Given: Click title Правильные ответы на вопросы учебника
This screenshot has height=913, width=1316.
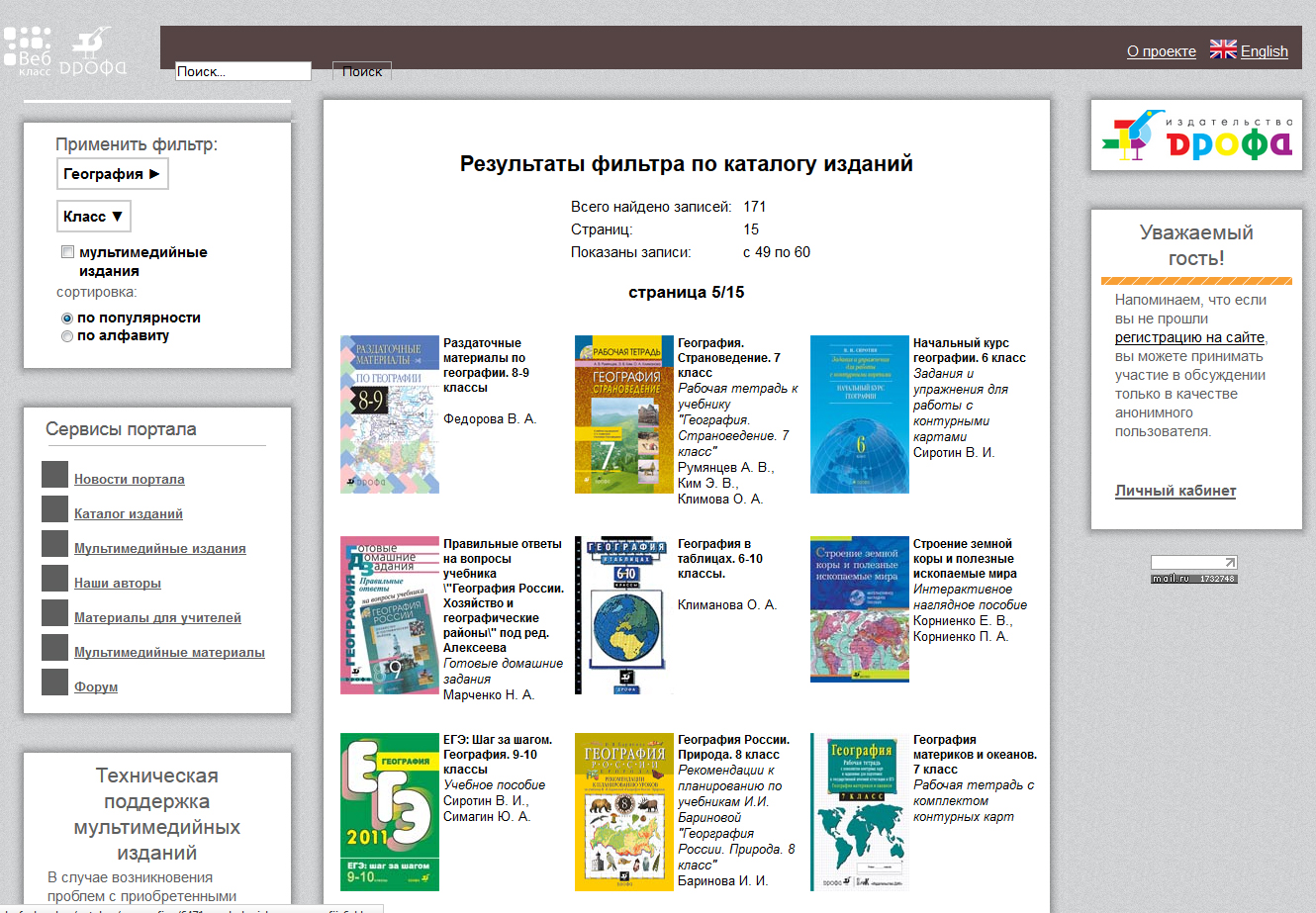Looking at the screenshot, I should (x=504, y=595).
